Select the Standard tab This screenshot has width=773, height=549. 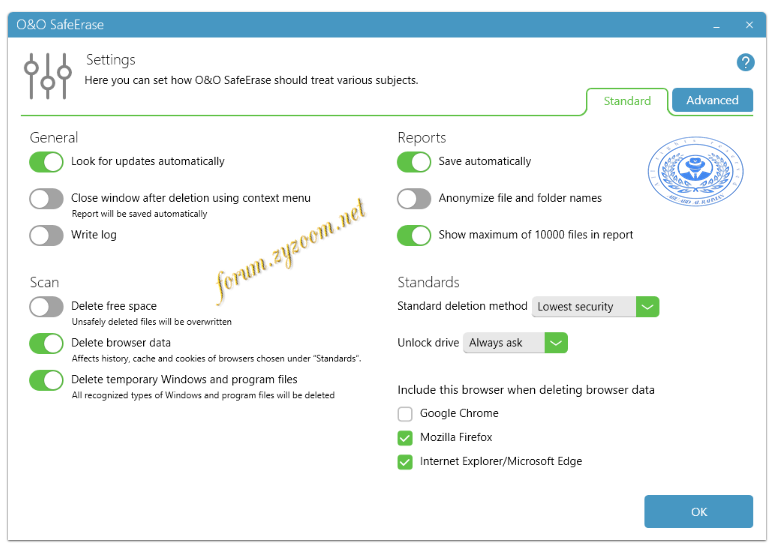(627, 101)
